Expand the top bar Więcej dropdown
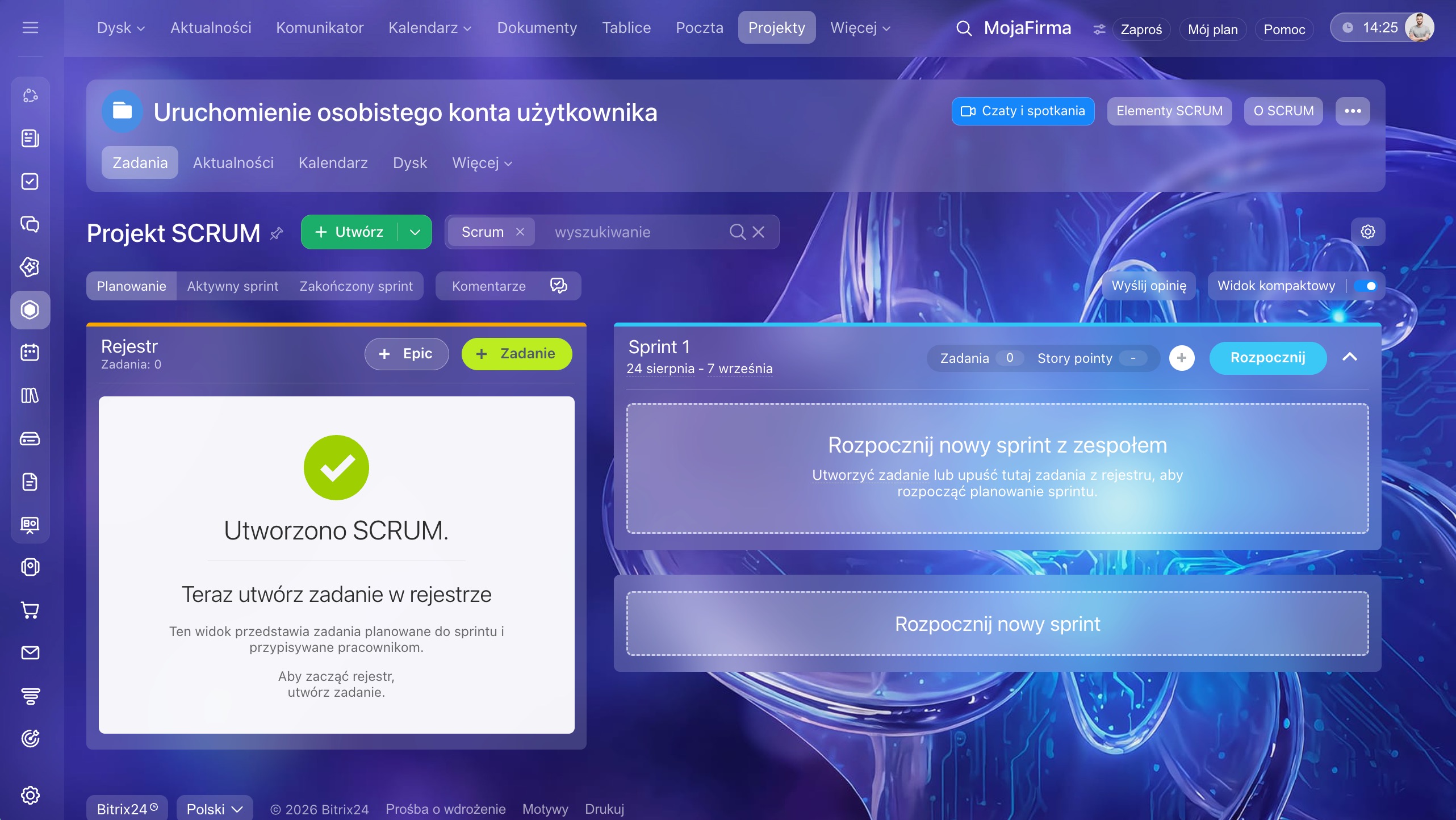 coord(860,27)
